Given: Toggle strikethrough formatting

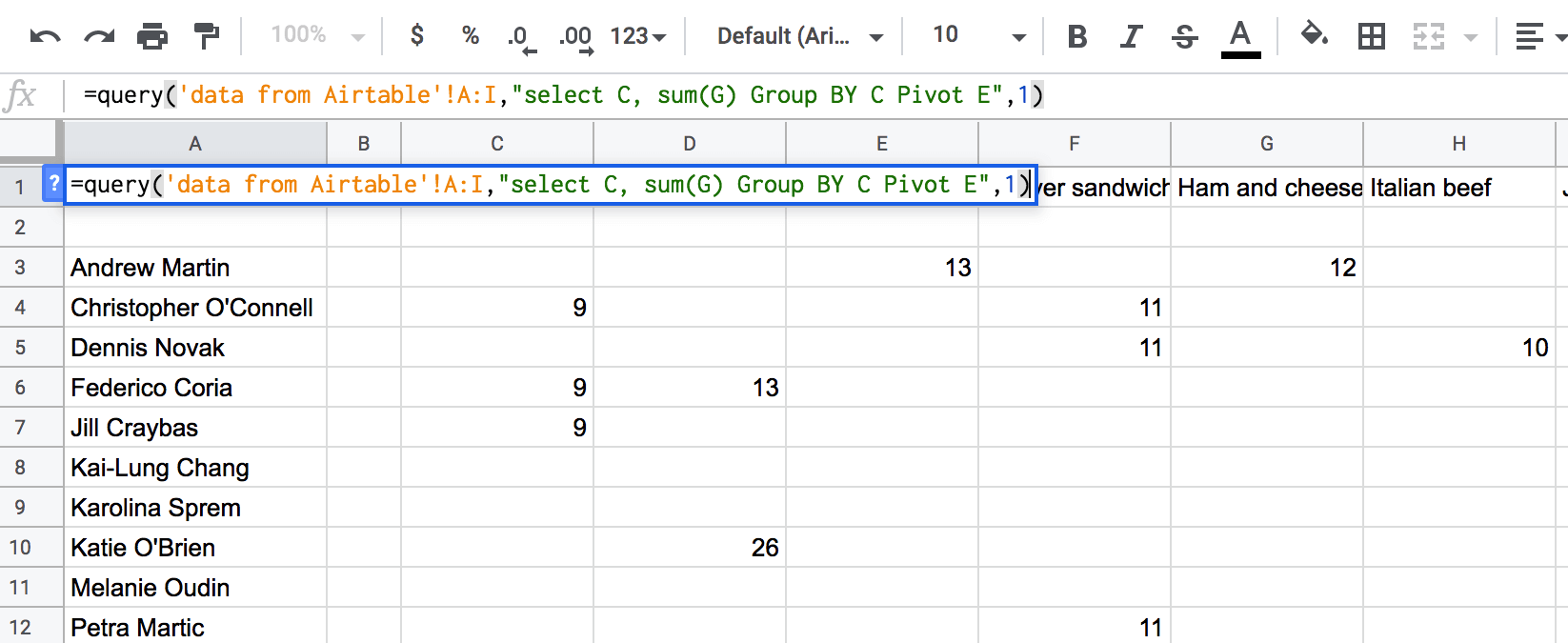Looking at the screenshot, I should pyautogui.click(x=1185, y=36).
